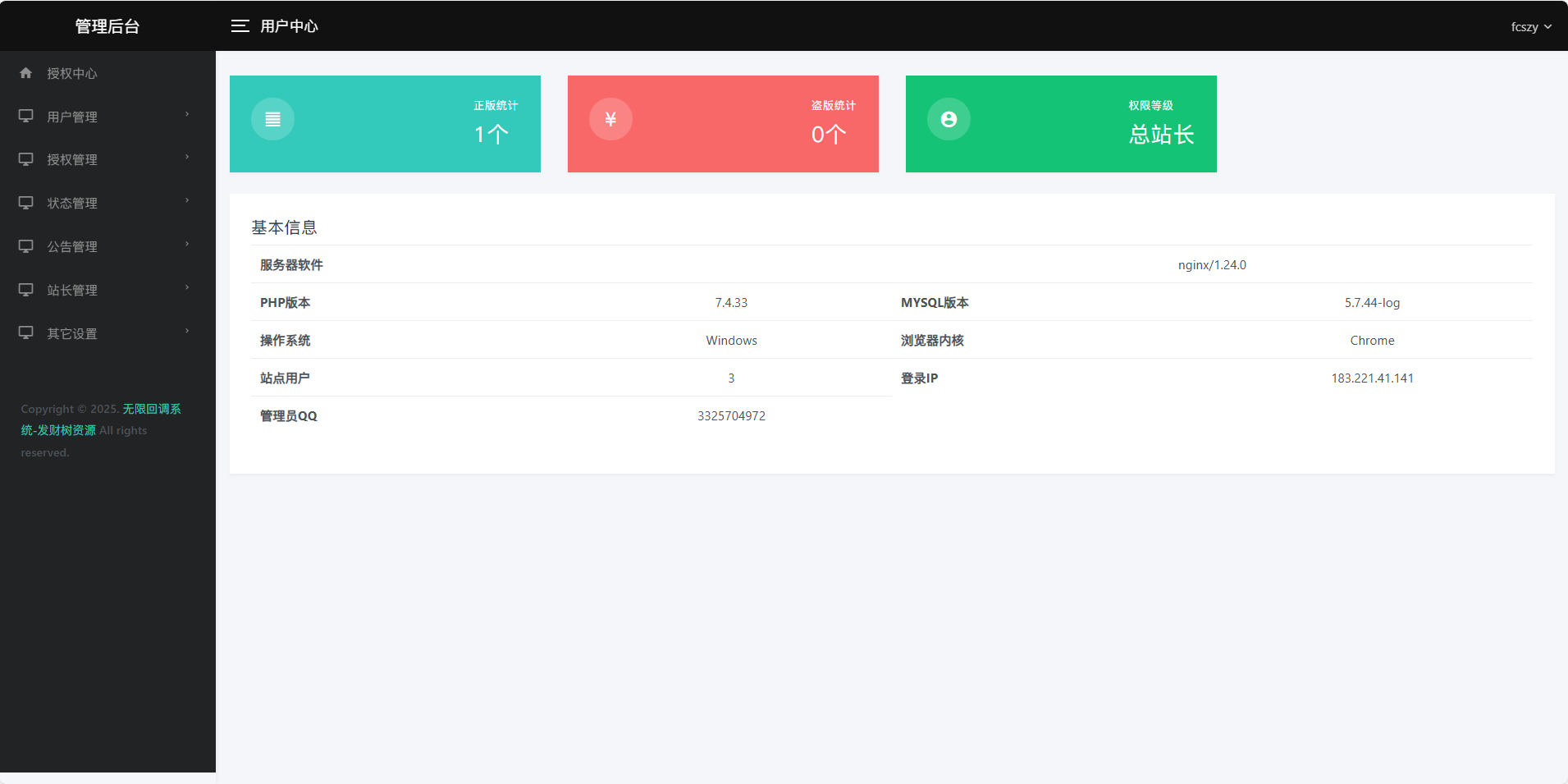Click the 权限等级 card label
Screen dimensions: 1568x784
click(1150, 105)
